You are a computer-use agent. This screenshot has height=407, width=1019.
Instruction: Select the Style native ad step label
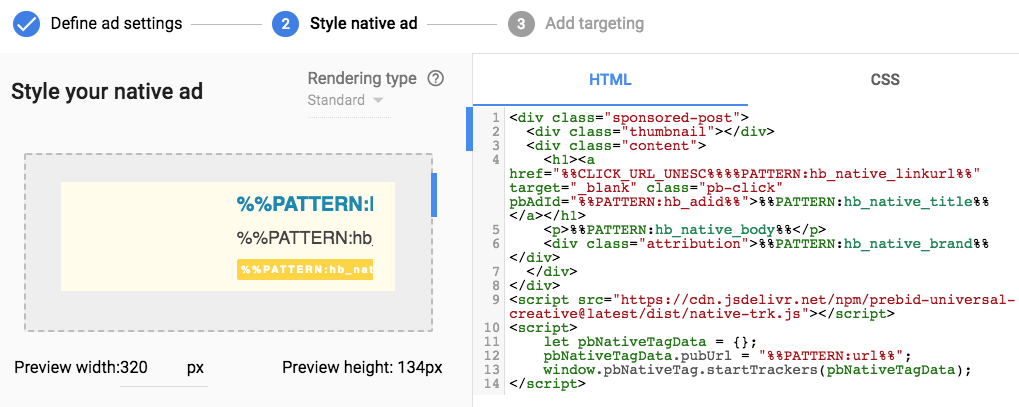pos(363,23)
